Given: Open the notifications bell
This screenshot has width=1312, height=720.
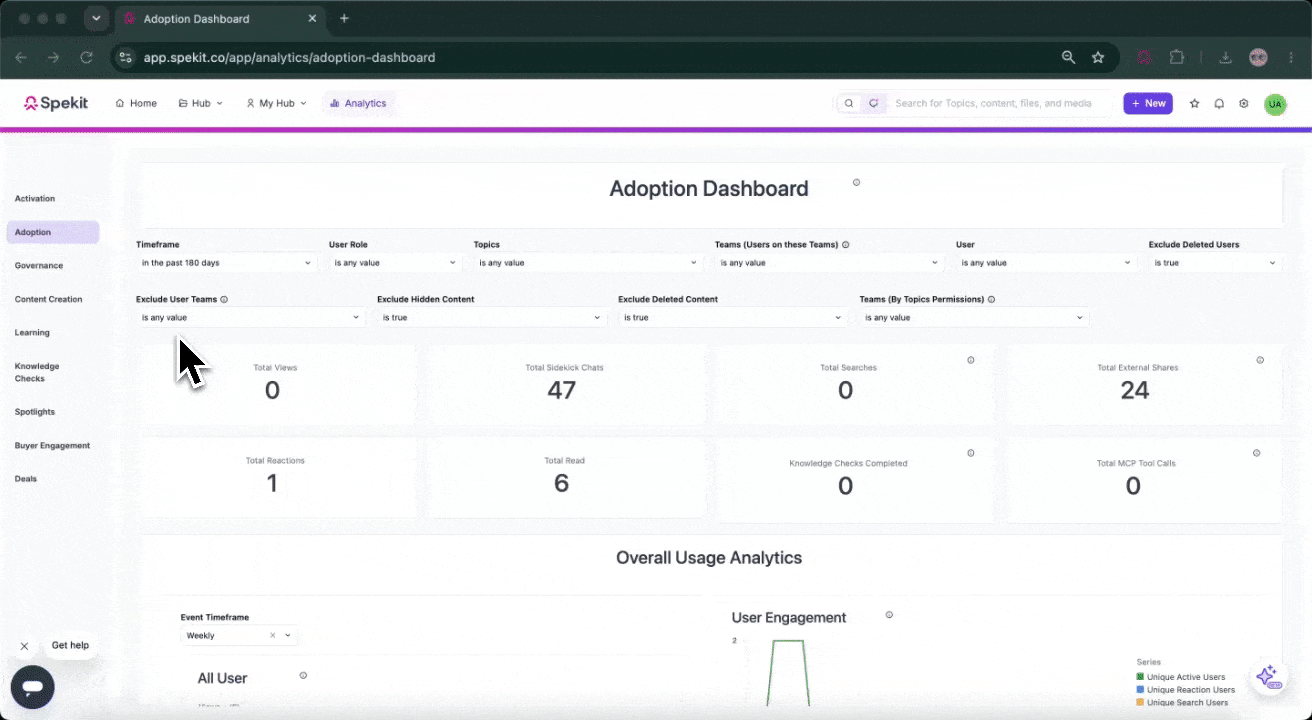Looking at the screenshot, I should pyautogui.click(x=1219, y=103).
